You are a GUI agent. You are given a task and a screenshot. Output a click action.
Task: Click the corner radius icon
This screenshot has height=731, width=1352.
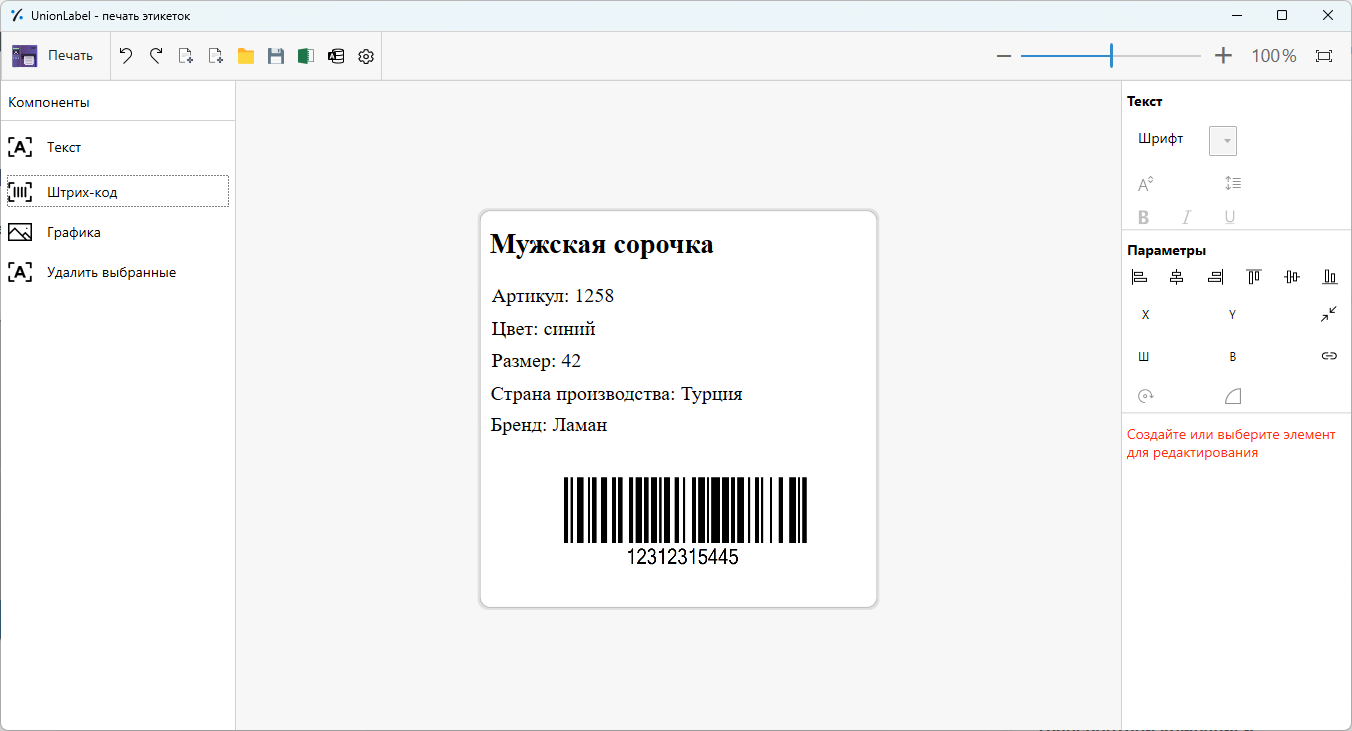click(x=1233, y=397)
